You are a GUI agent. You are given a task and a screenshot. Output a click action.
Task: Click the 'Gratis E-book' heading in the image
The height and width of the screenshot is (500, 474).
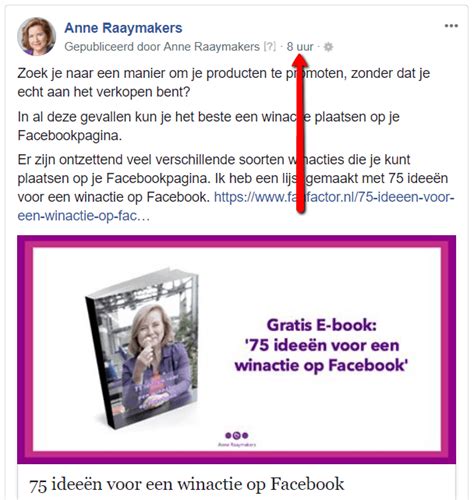pos(322,325)
